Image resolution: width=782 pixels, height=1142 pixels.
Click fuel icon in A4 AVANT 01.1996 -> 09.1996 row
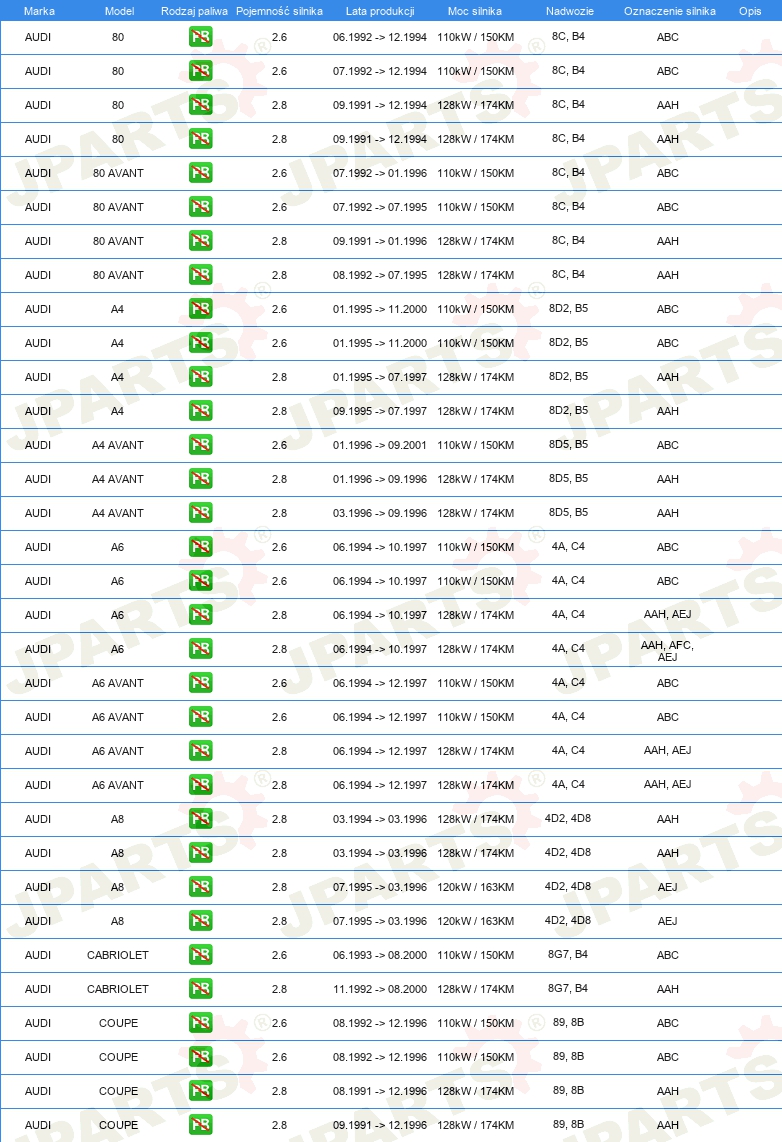point(200,479)
